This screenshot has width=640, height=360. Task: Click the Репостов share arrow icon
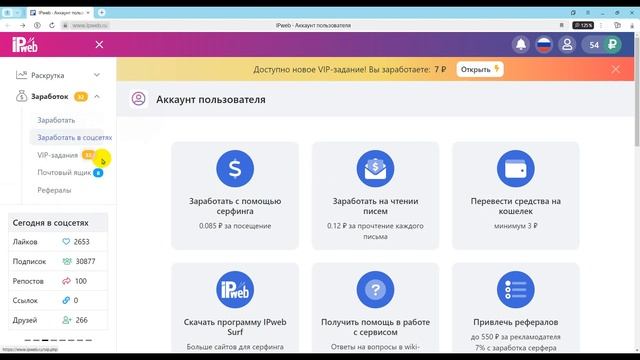tap(66, 281)
